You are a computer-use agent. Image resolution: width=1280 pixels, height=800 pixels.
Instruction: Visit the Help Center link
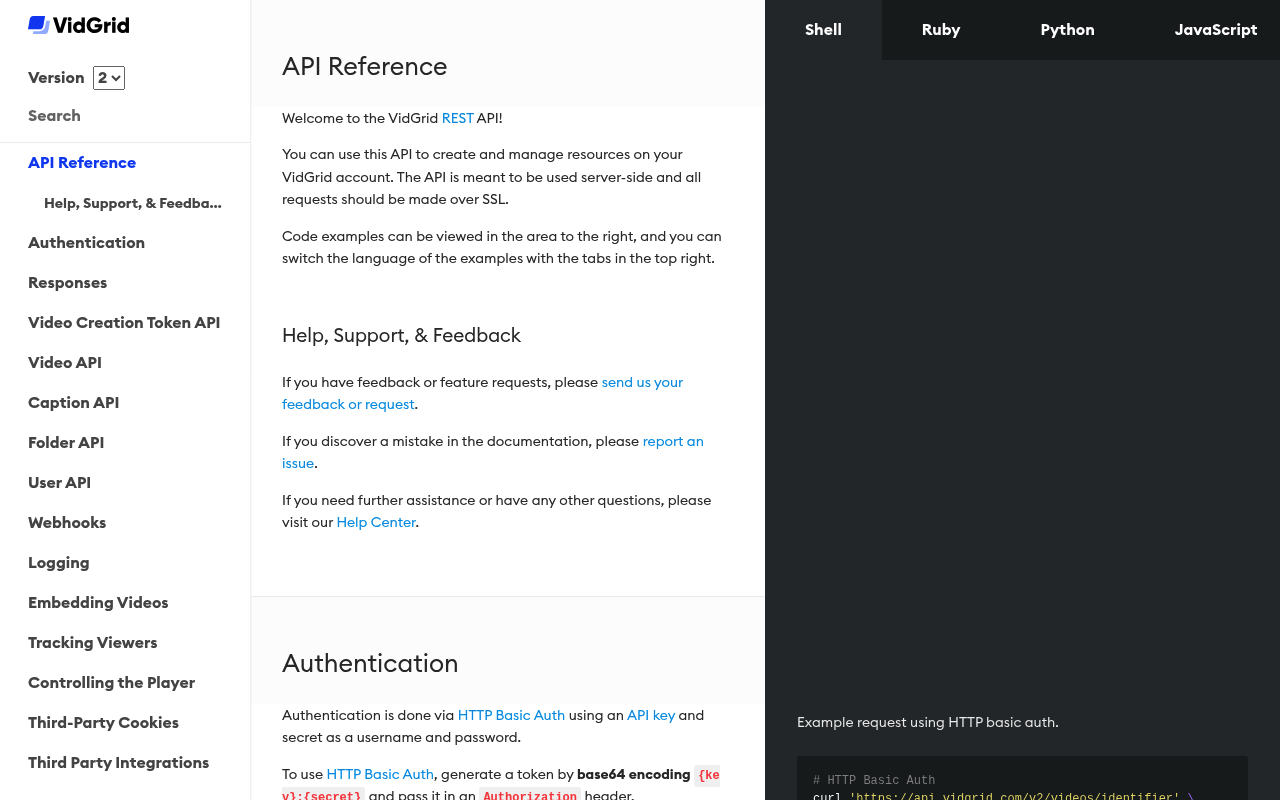[x=376, y=522]
